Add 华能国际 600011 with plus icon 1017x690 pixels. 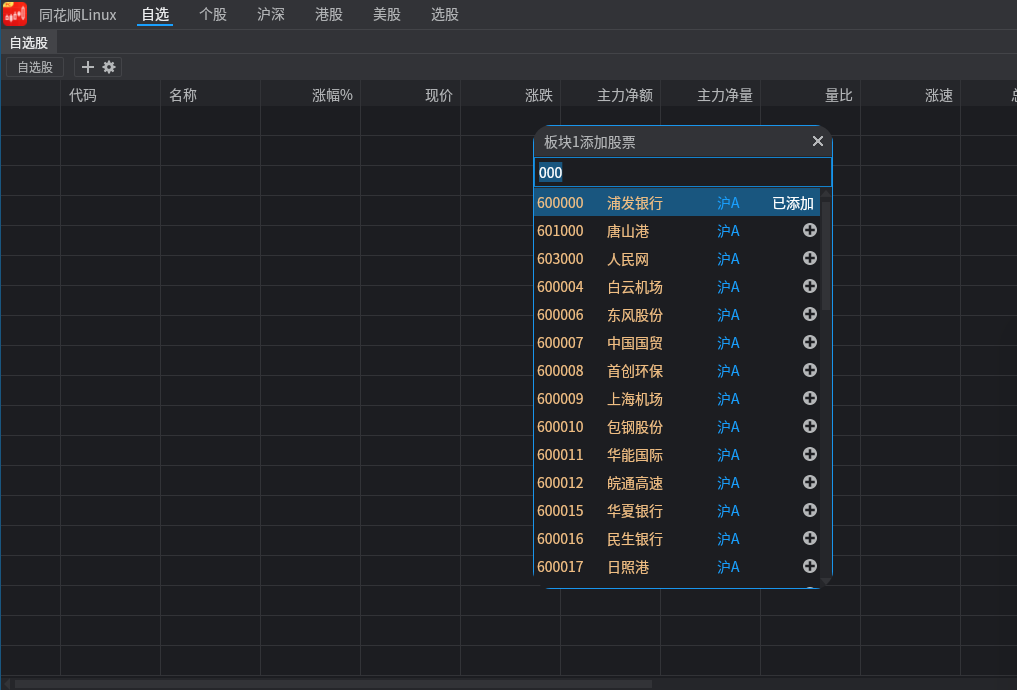809,454
